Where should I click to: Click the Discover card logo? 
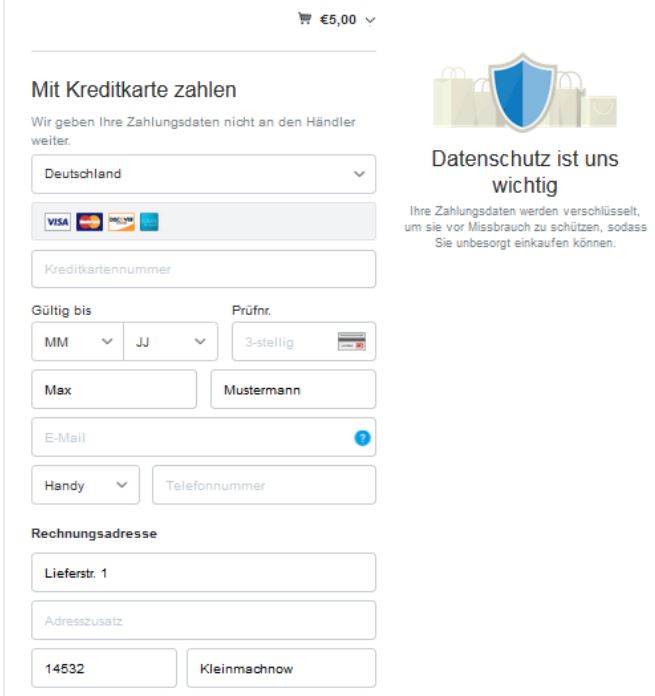[x=121, y=222]
